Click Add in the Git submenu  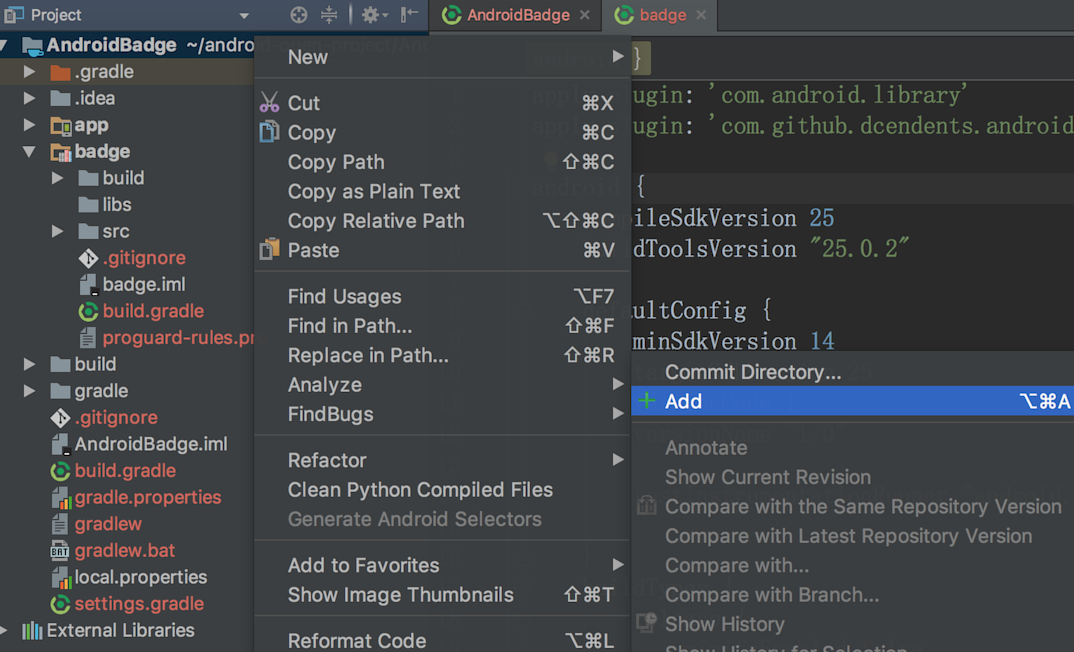pyautogui.click(x=853, y=401)
